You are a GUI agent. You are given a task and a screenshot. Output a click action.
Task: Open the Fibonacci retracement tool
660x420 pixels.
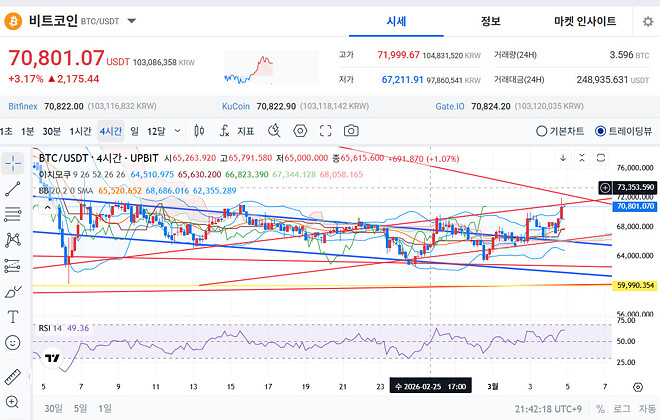[x=13, y=214]
